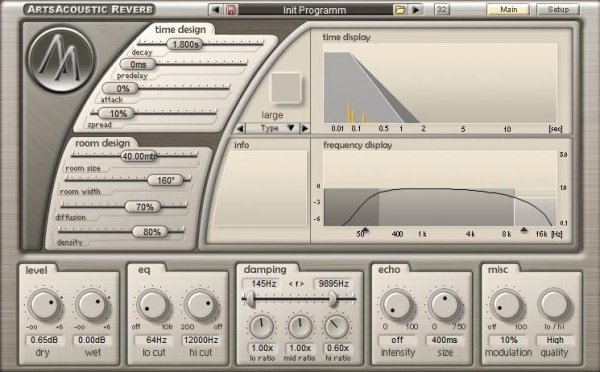The height and width of the screenshot is (372, 600).
Task: Click the room size slider handle 40.00mtr
Action: 139,156
